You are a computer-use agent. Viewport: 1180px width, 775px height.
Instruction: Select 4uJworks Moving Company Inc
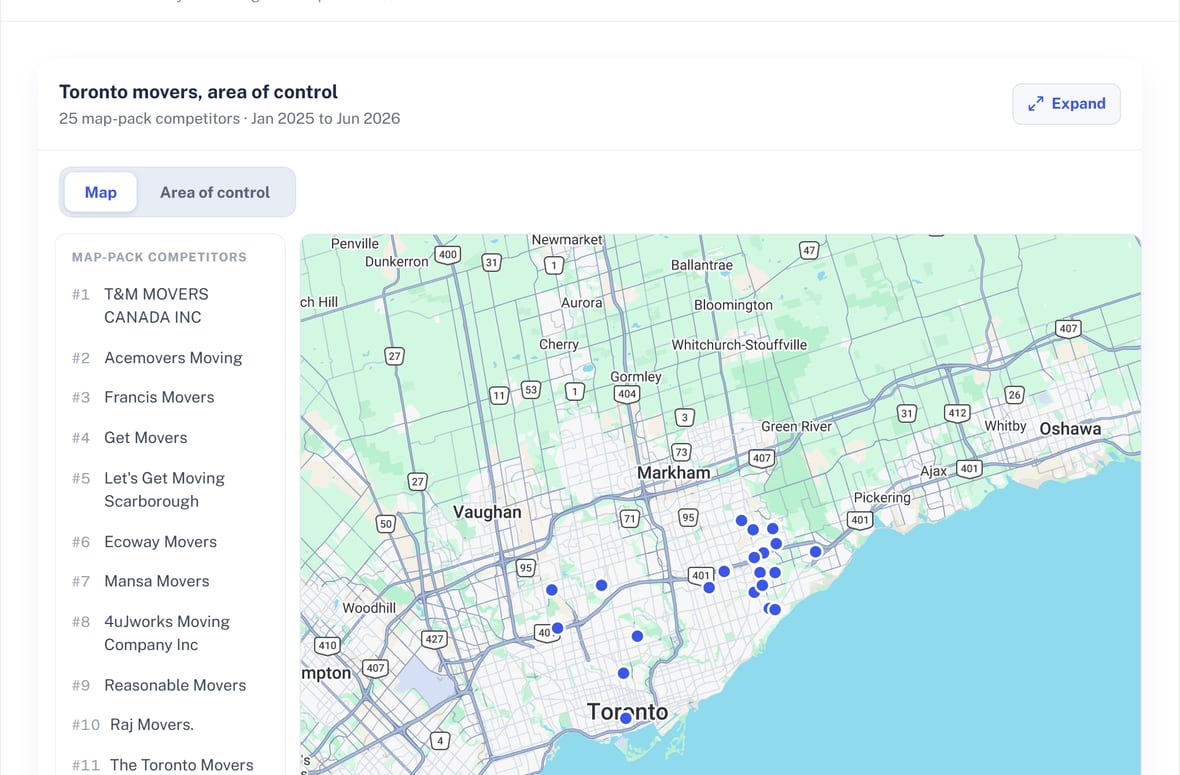166,633
